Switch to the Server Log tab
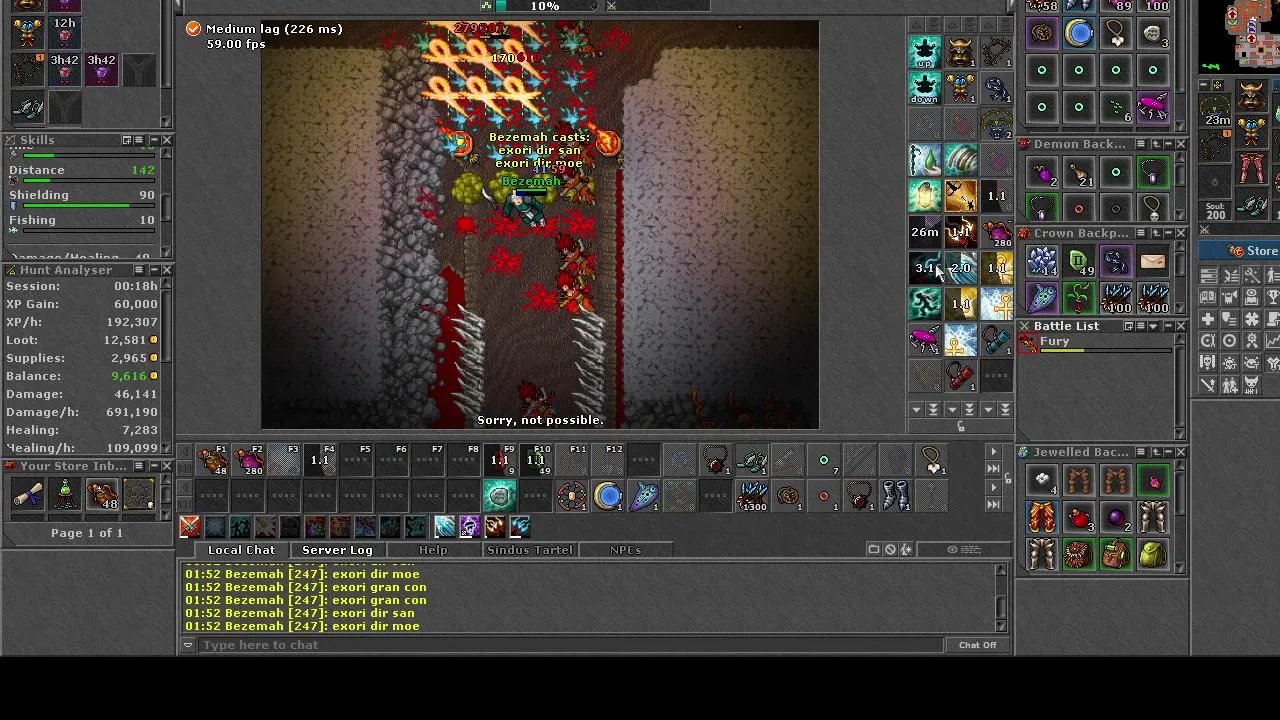 point(337,550)
